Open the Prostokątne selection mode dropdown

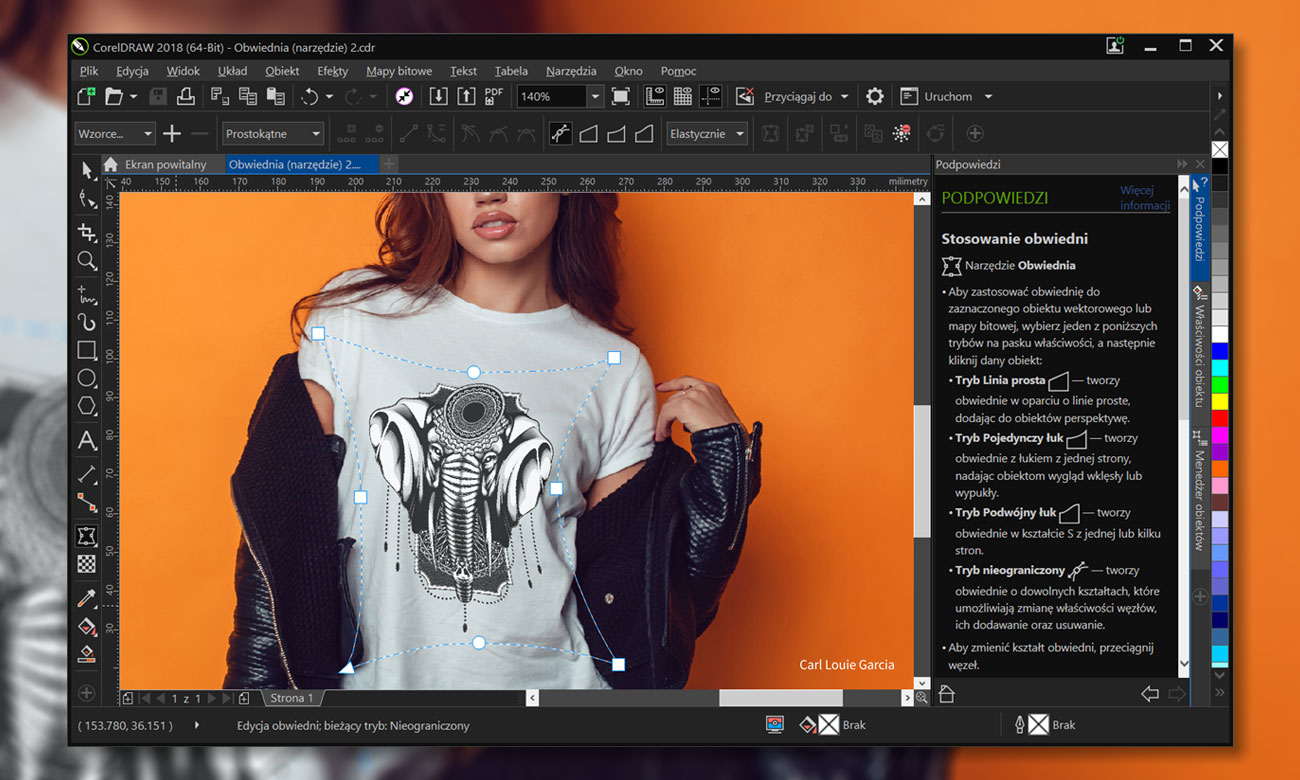point(273,133)
